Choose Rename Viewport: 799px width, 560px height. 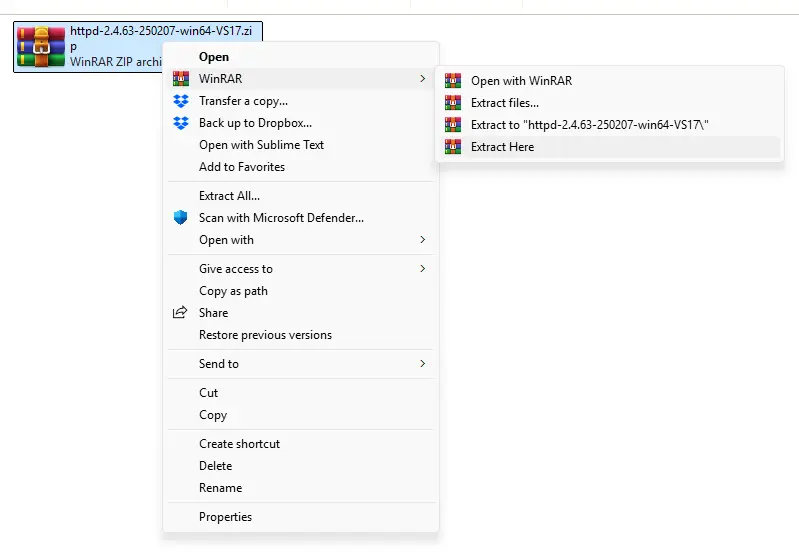point(301,488)
